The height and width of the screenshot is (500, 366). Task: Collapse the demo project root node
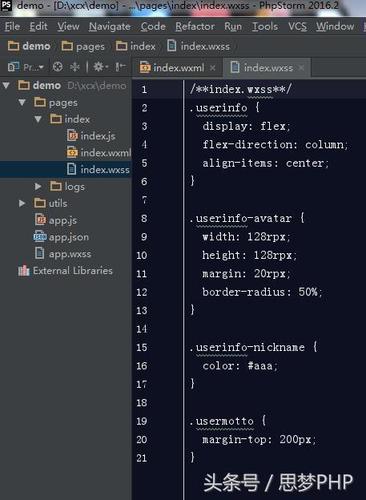(x=6, y=85)
